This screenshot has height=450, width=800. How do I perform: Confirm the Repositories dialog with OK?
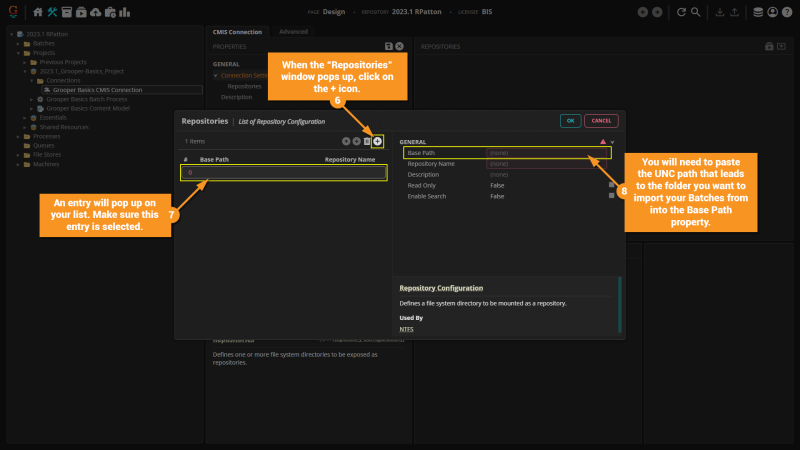570,121
